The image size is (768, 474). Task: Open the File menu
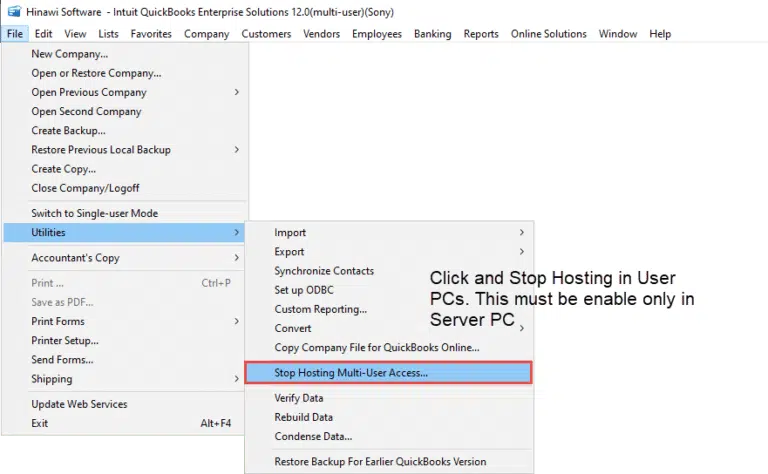15,34
